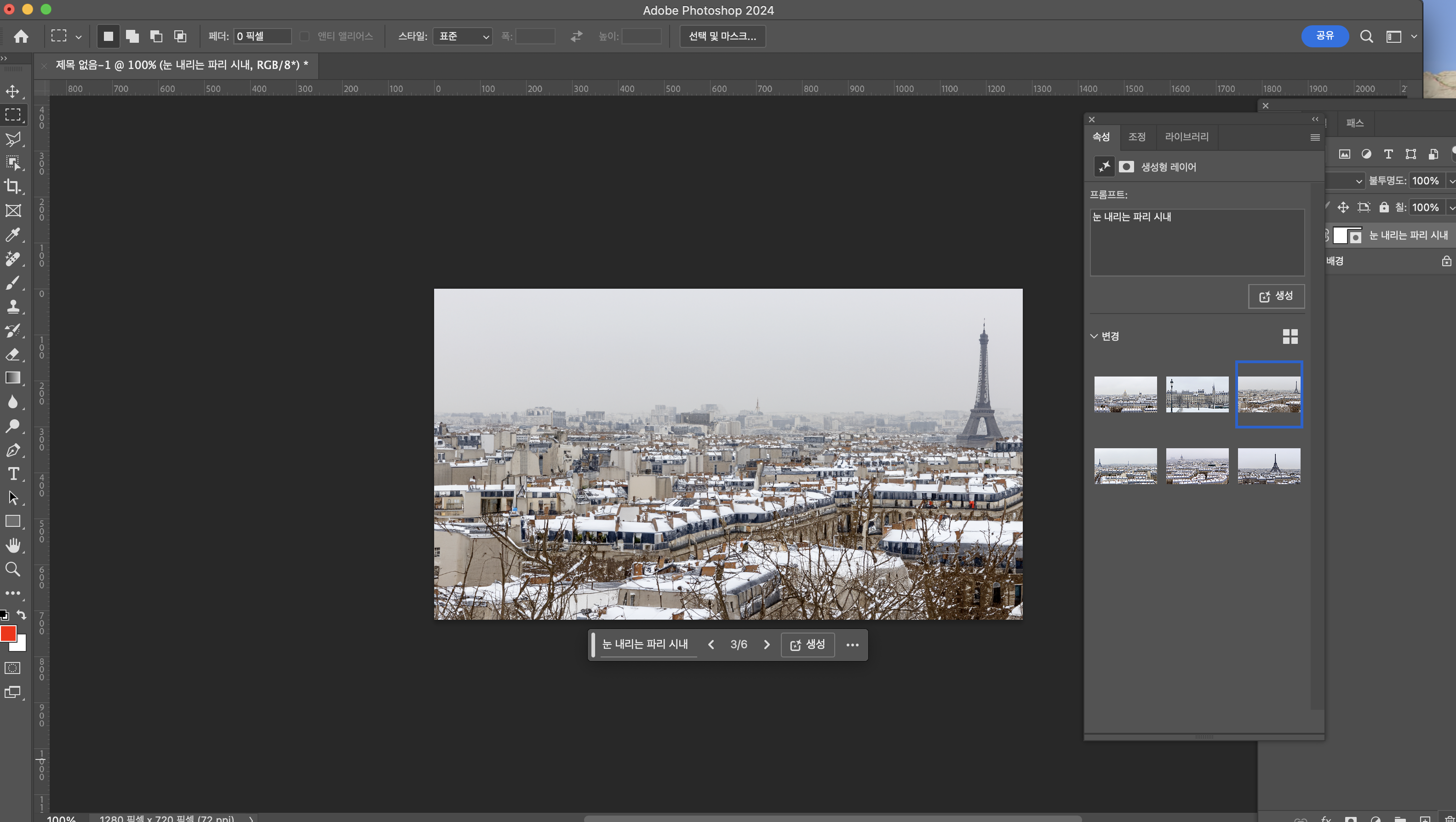Click the Home icon in options bar

(x=21, y=36)
